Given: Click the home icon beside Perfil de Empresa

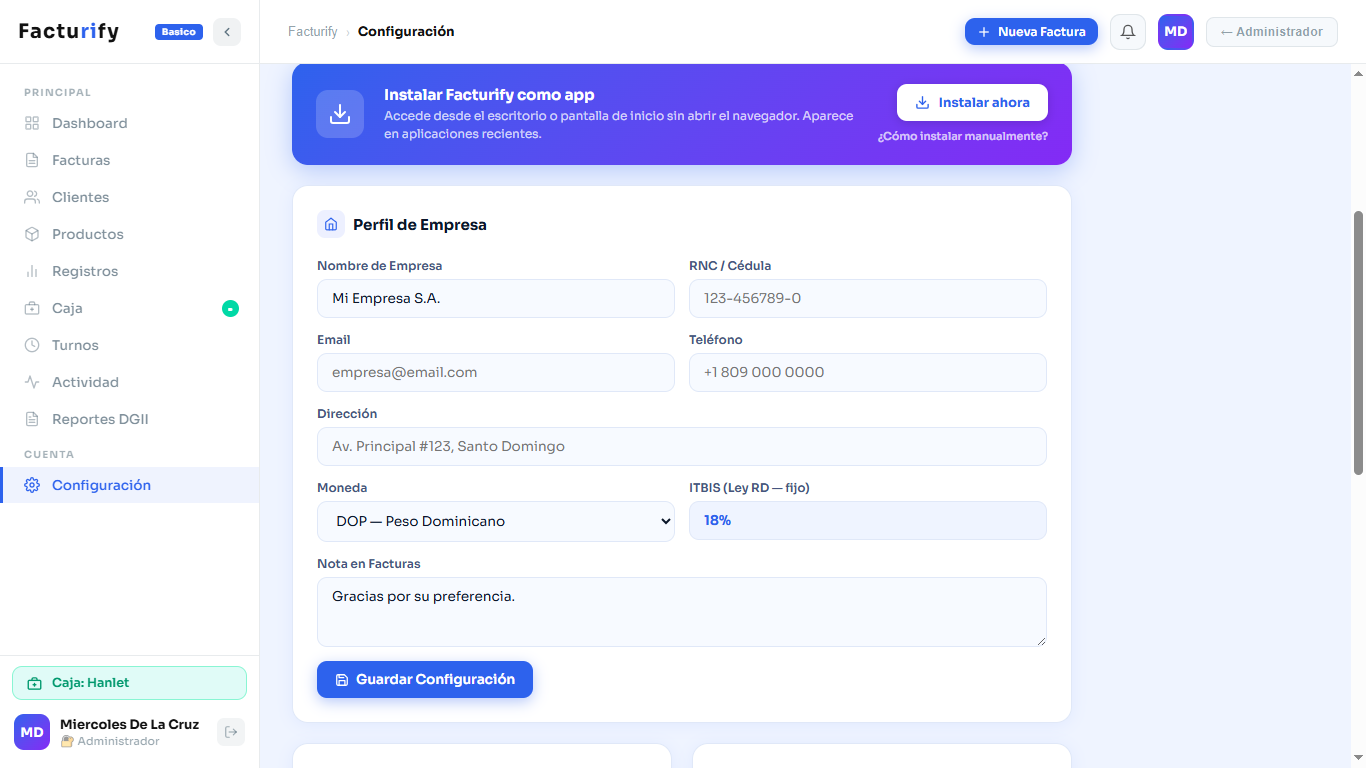Looking at the screenshot, I should pyautogui.click(x=331, y=224).
